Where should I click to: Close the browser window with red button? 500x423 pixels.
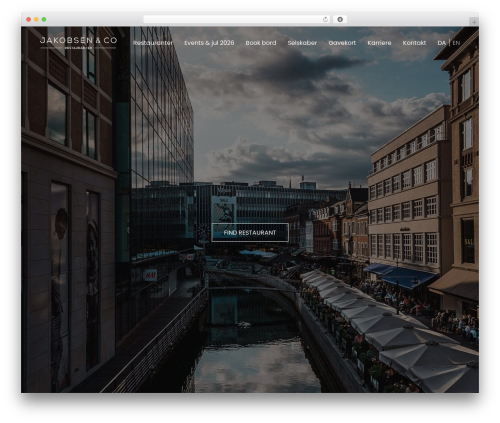coord(29,19)
